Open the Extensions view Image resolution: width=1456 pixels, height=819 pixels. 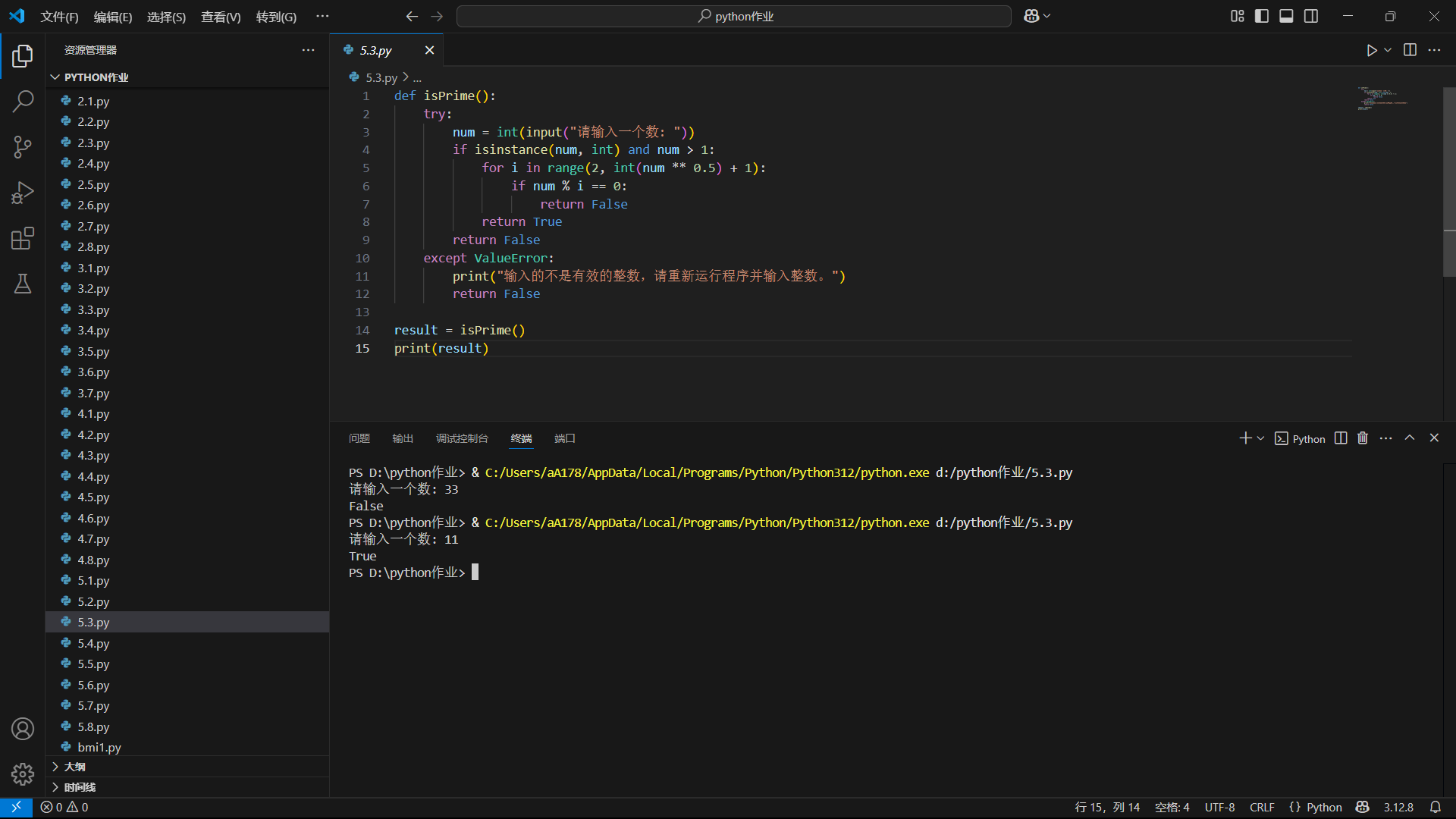click(23, 239)
